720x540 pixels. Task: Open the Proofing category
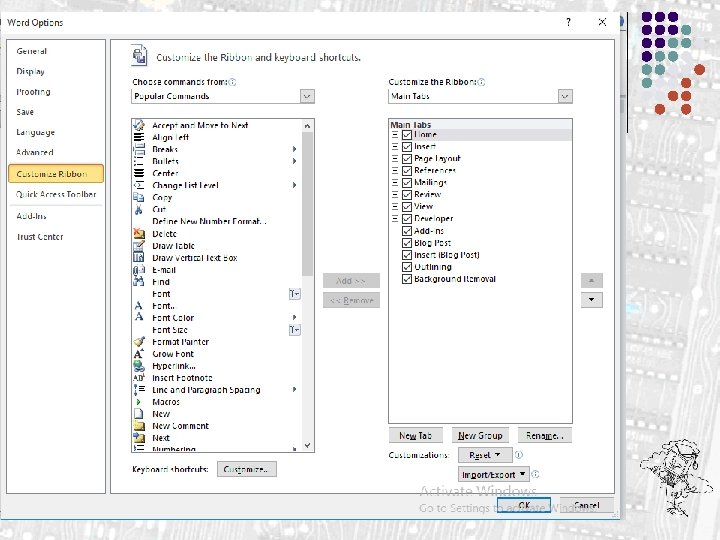tap(33, 91)
